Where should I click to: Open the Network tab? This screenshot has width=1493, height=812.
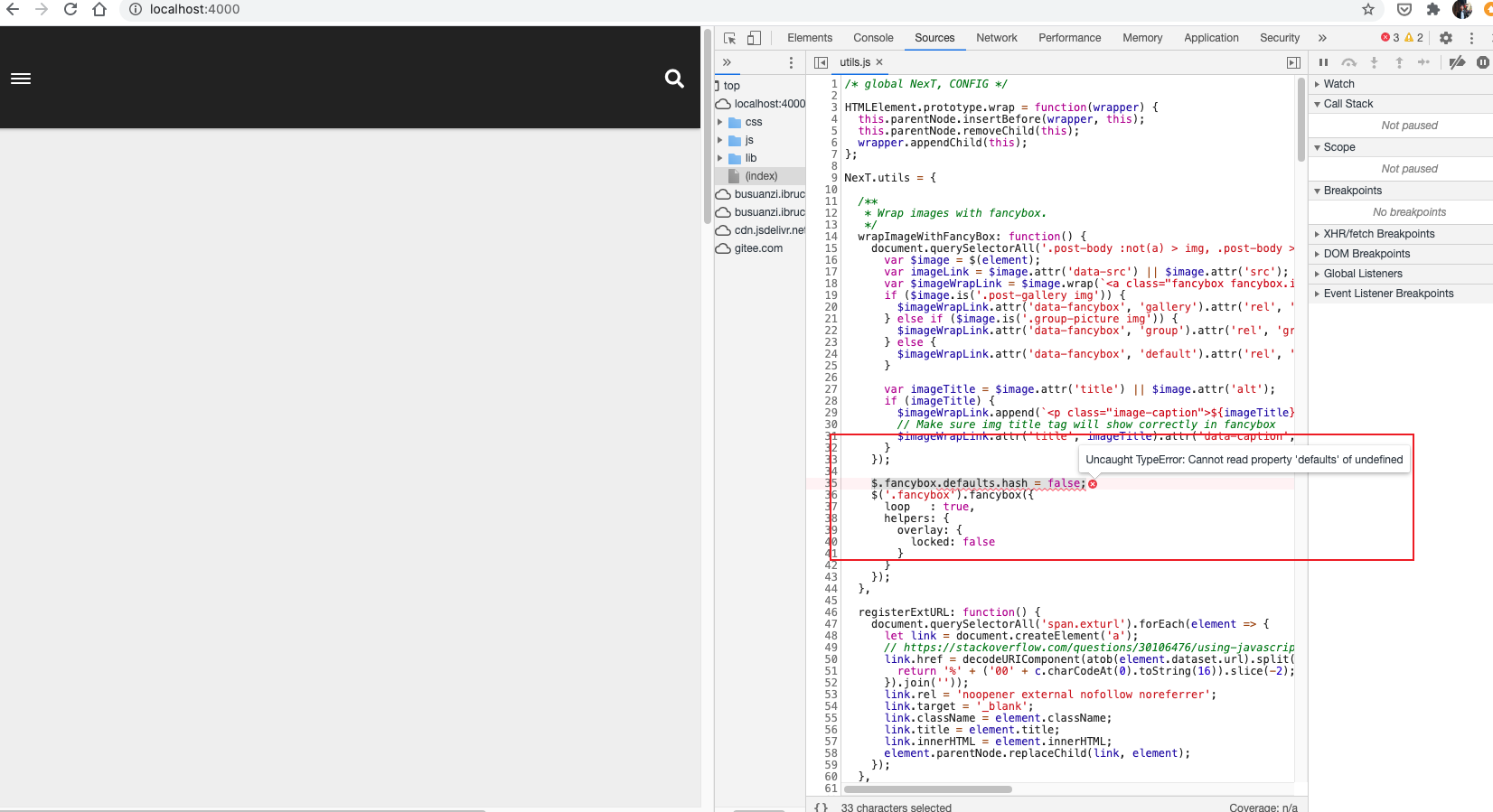[997, 38]
